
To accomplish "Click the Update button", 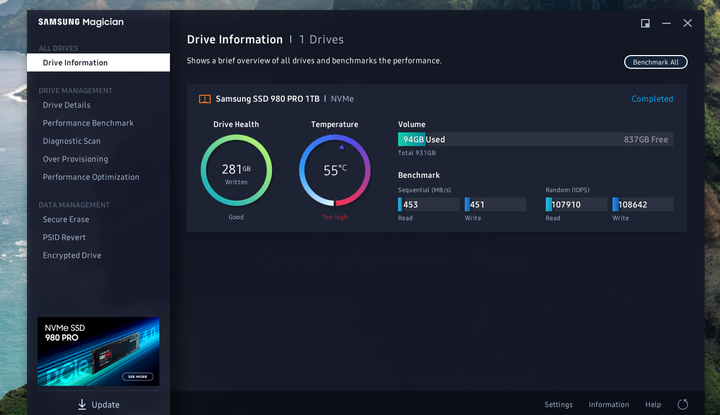I will [99, 404].
